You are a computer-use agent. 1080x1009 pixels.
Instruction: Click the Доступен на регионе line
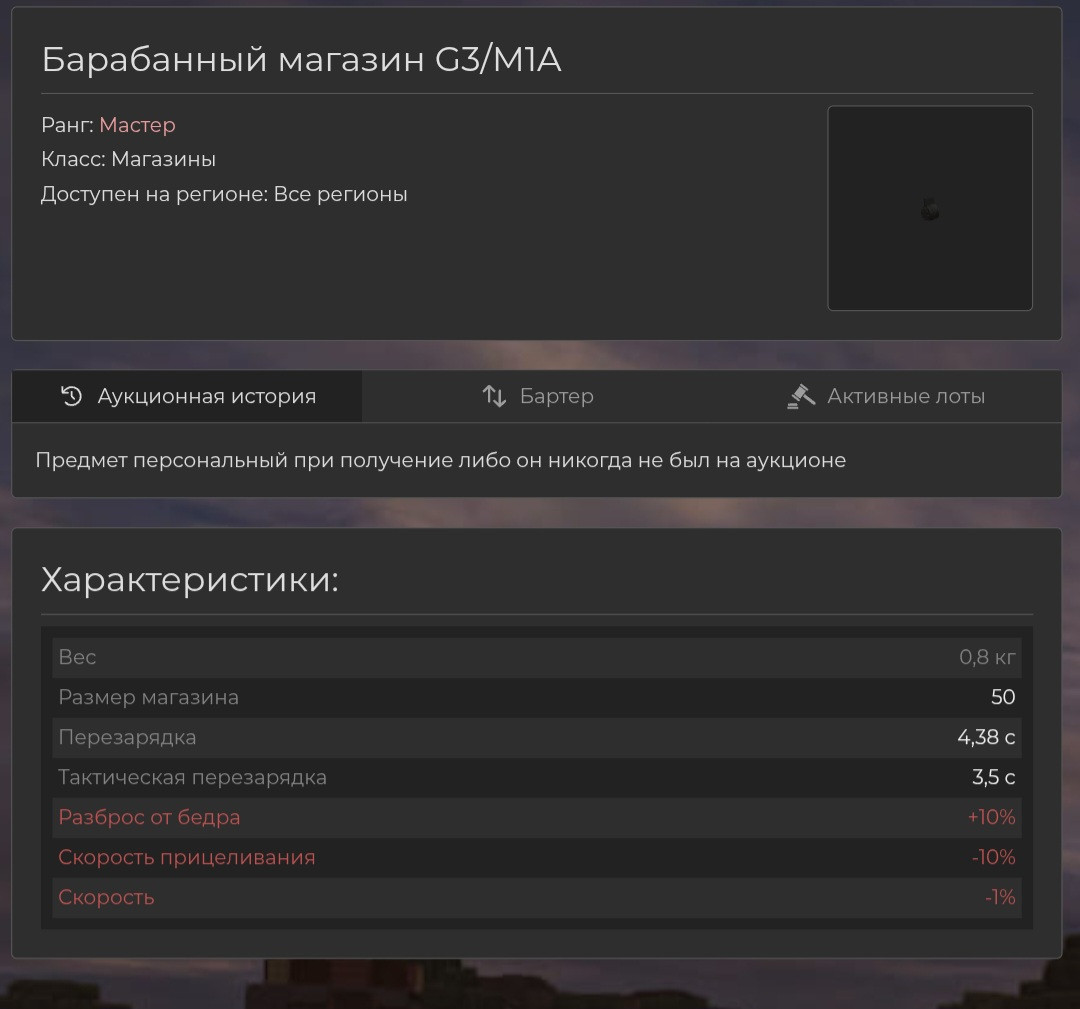tap(224, 194)
